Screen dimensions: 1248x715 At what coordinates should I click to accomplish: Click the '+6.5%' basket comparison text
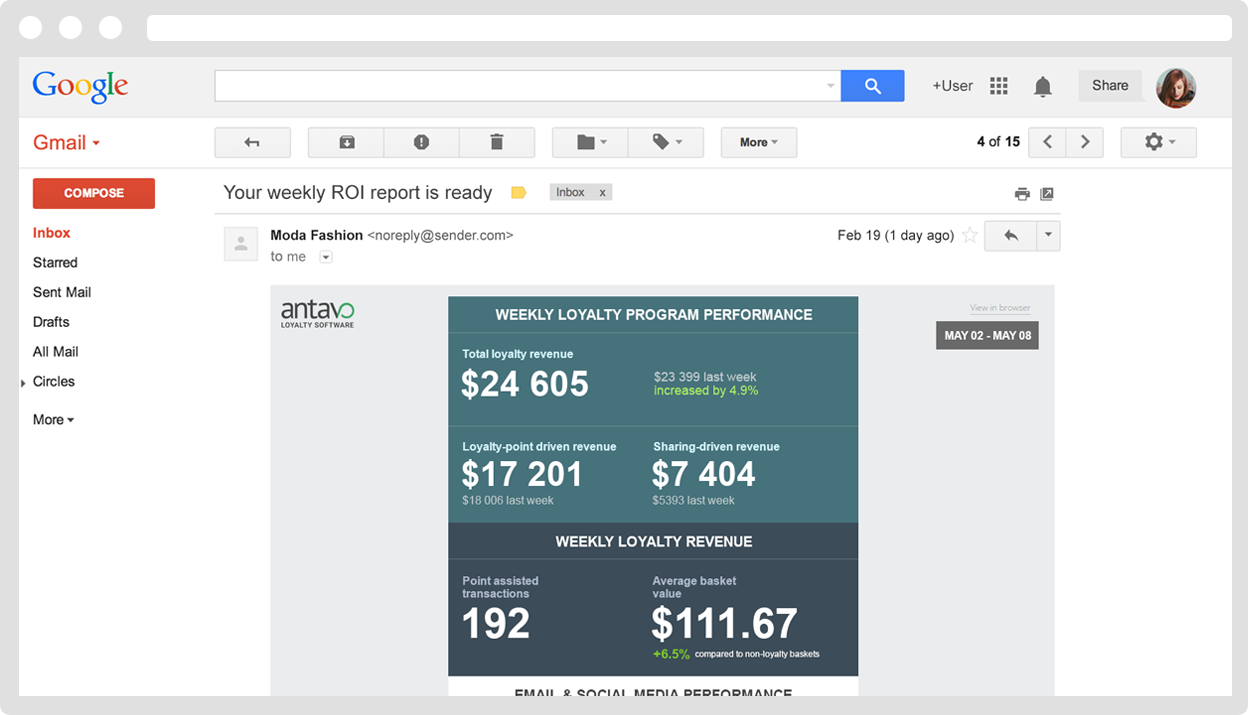coord(671,654)
